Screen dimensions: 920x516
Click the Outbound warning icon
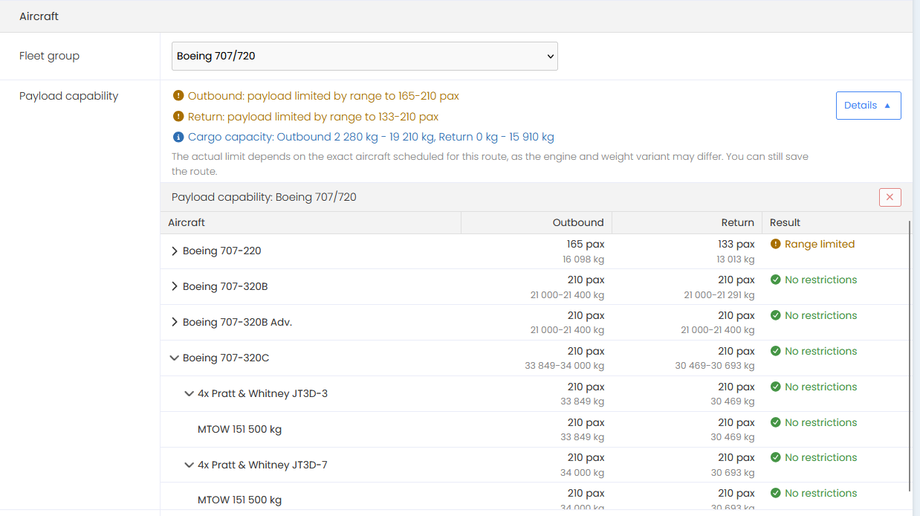point(178,96)
